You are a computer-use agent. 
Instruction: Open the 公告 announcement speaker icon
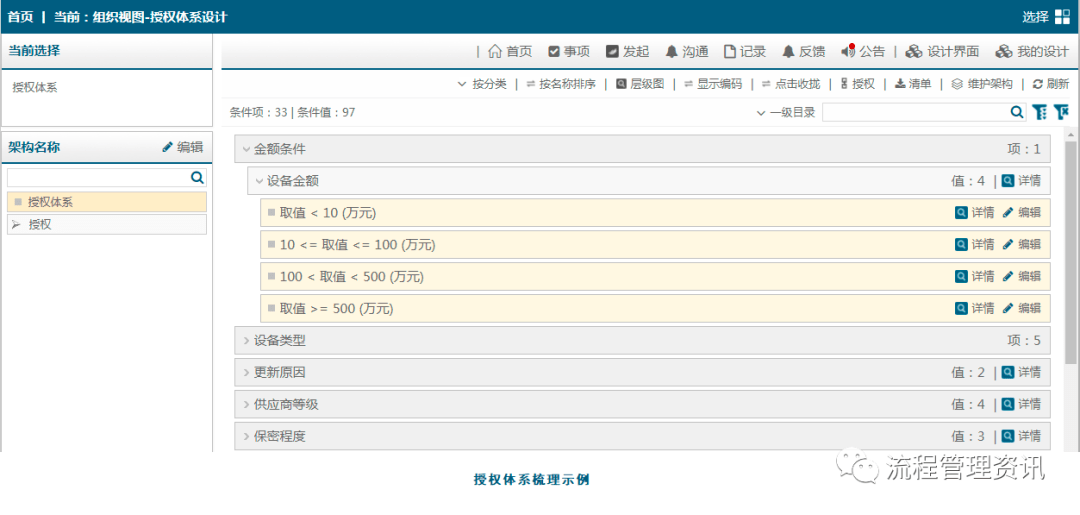point(848,52)
